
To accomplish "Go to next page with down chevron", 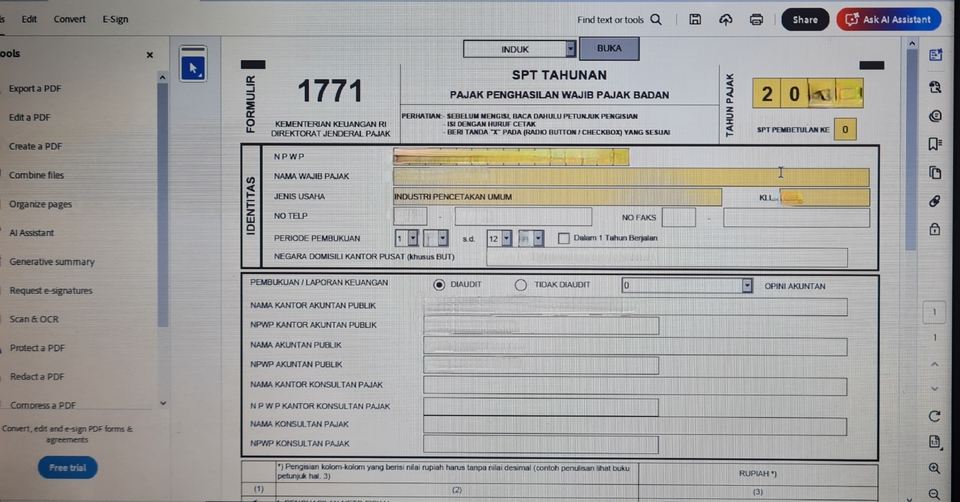I will click(x=934, y=388).
